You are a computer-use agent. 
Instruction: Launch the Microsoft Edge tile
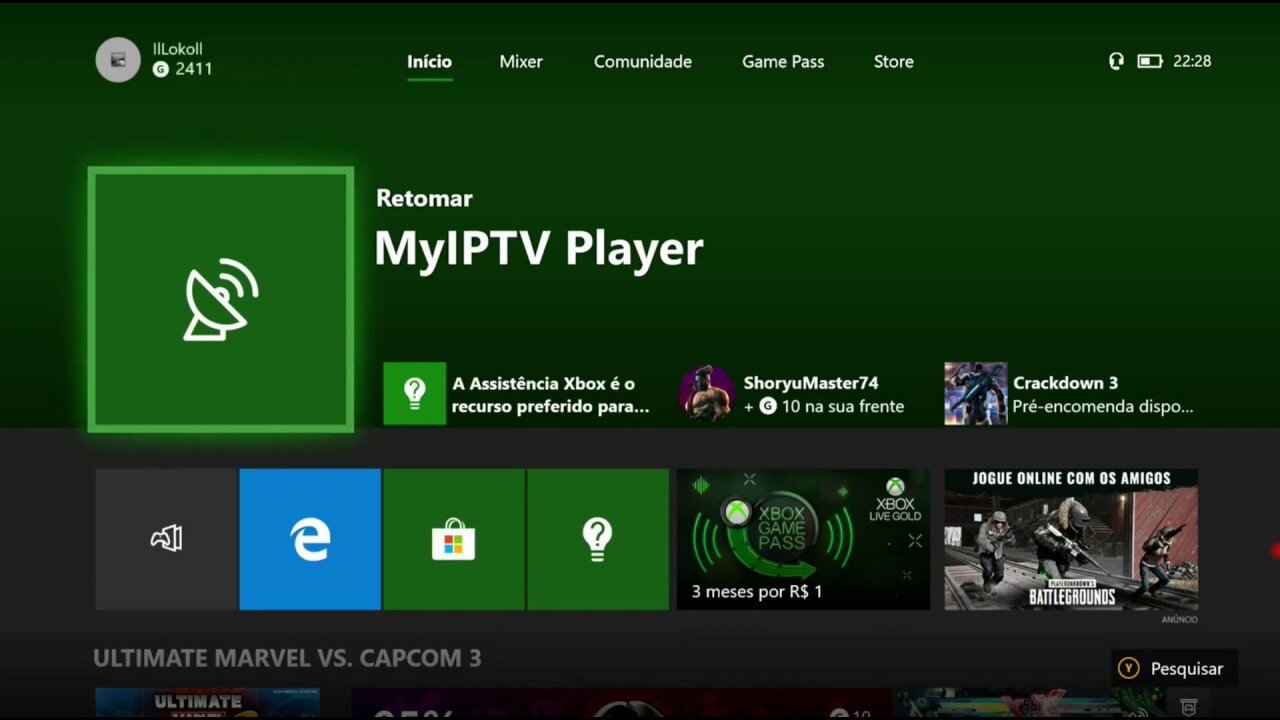pyautogui.click(x=310, y=539)
